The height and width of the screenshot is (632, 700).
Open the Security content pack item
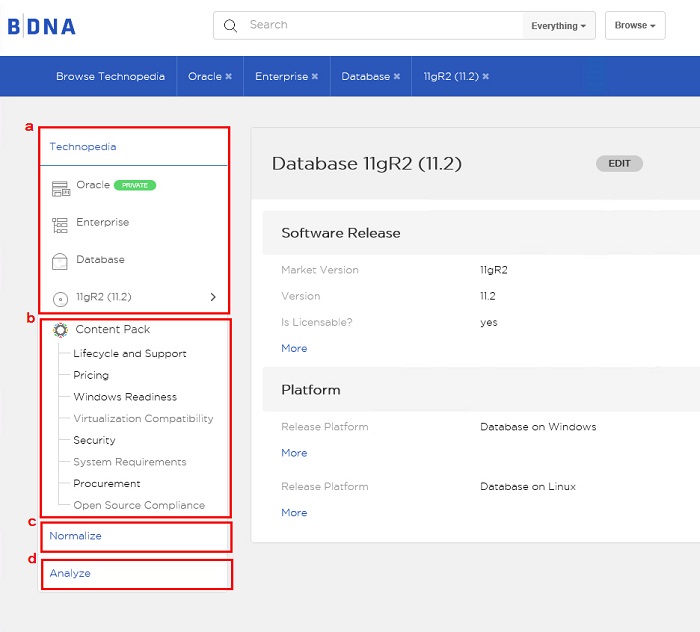(x=94, y=440)
